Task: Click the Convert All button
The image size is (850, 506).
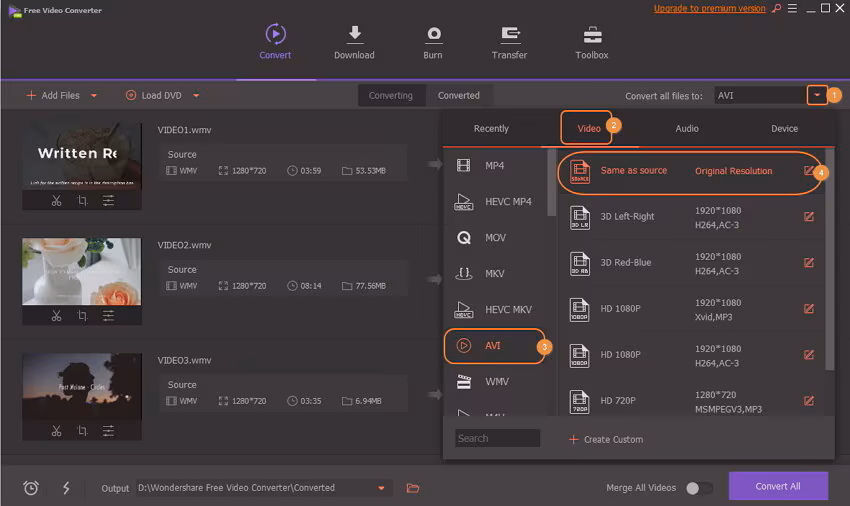Action: (x=778, y=486)
